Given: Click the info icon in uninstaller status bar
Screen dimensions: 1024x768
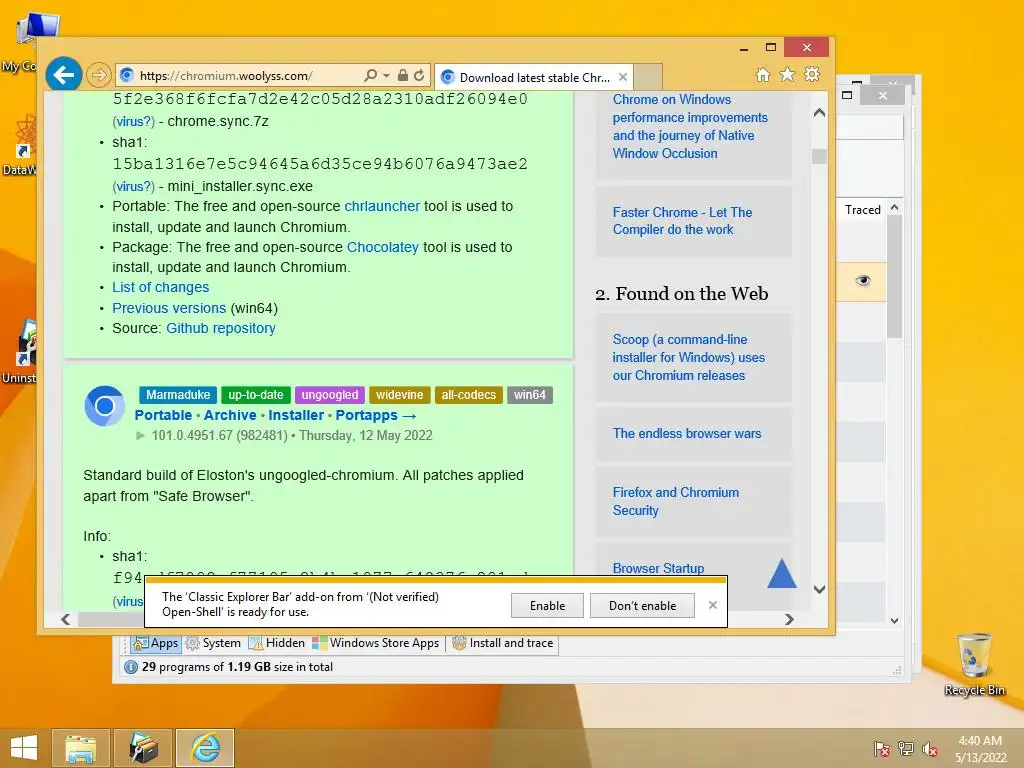Looking at the screenshot, I should pos(131,667).
